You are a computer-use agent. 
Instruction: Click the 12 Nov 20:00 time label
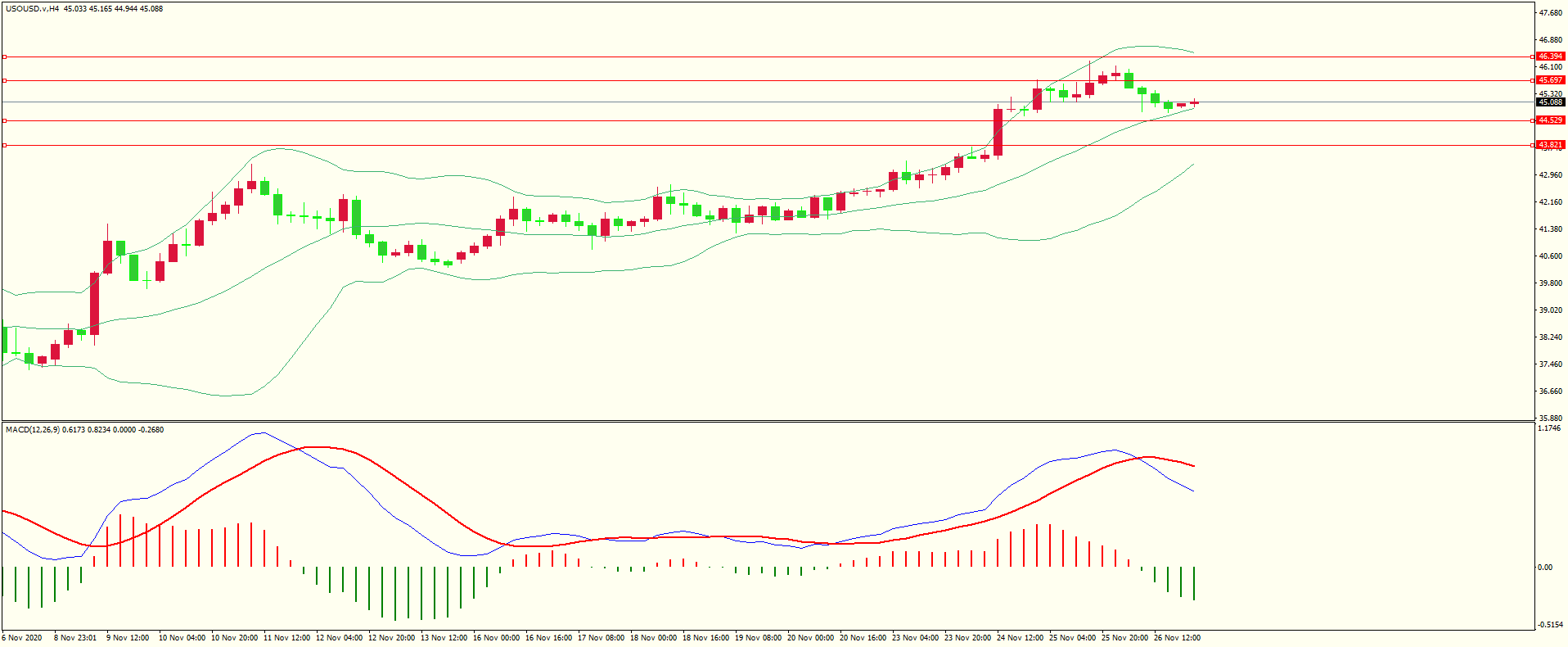pyautogui.click(x=391, y=638)
